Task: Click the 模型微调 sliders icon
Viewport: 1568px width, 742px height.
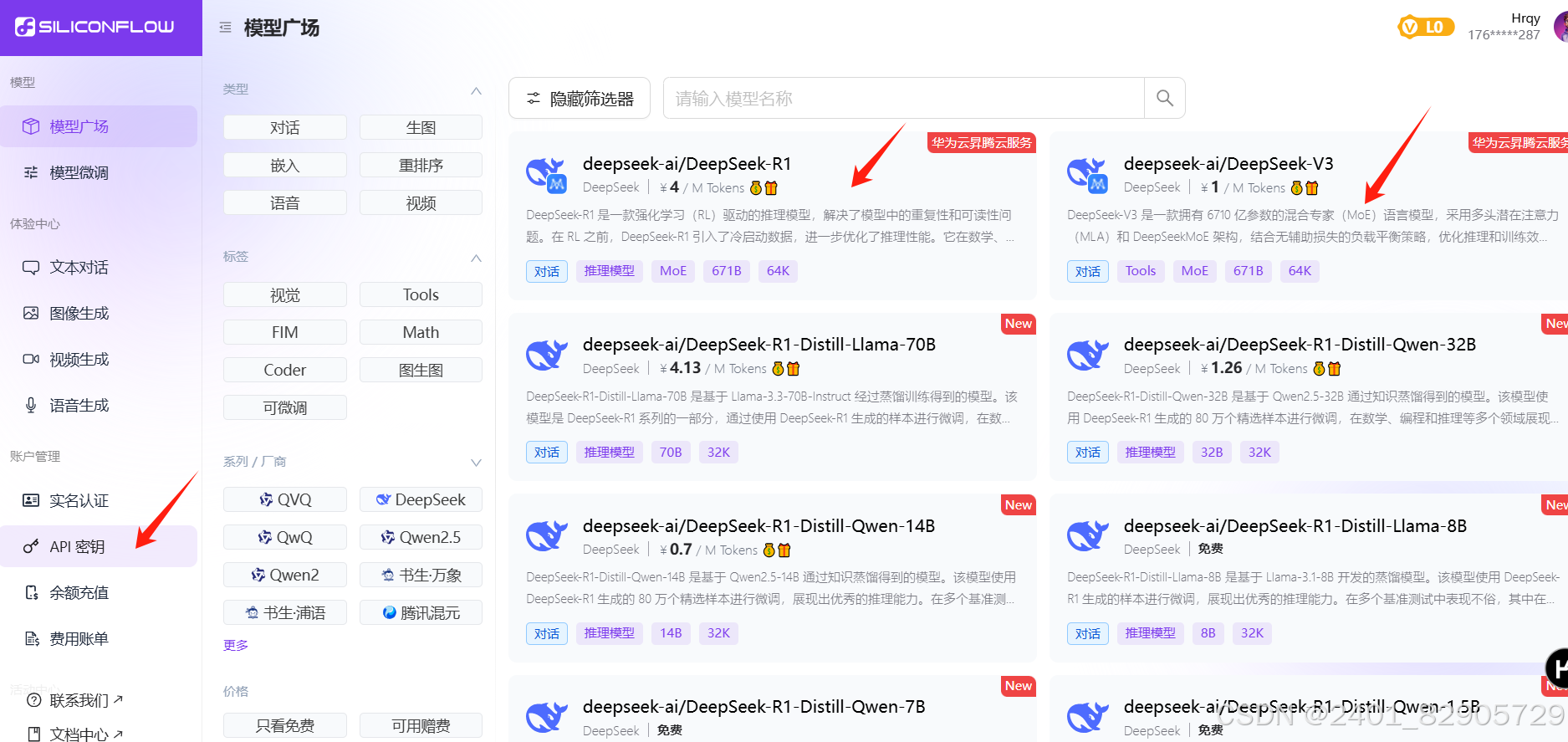Action: (x=31, y=172)
